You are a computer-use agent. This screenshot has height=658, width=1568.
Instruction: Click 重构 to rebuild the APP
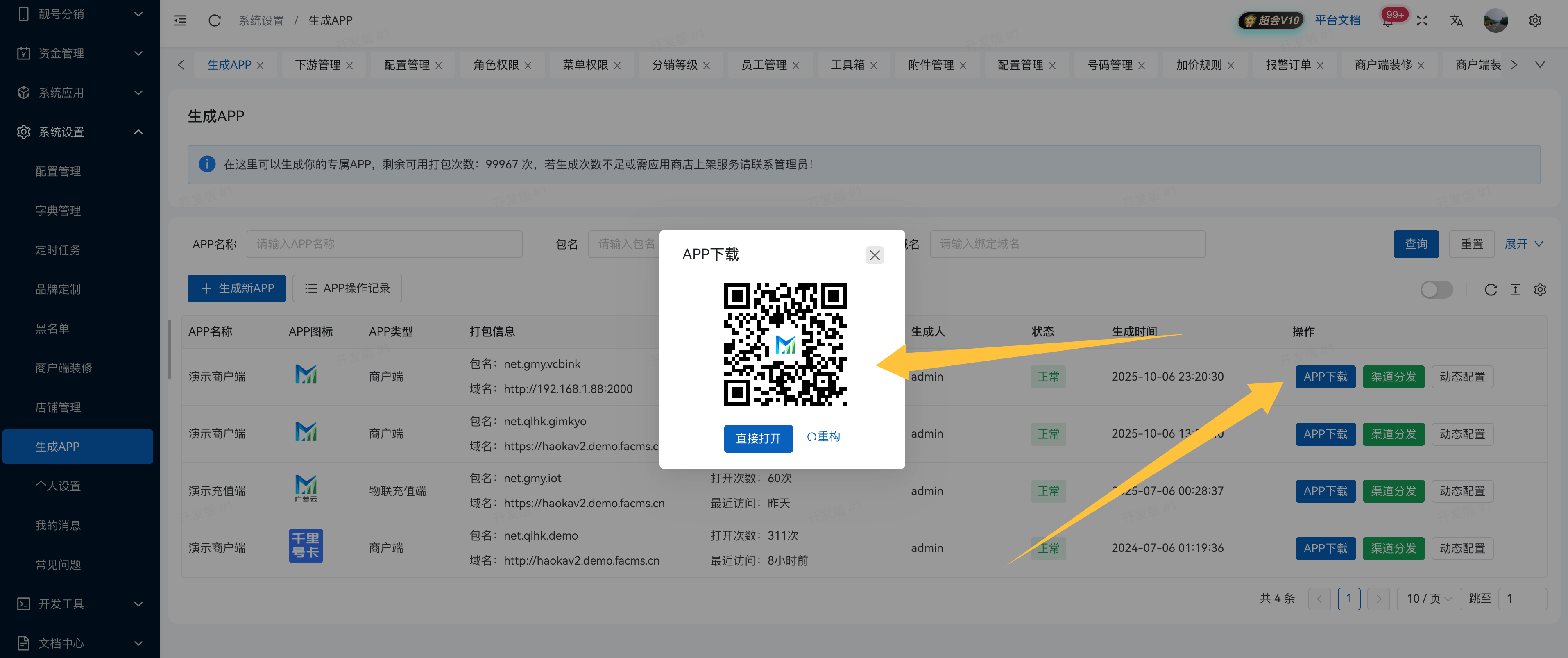pos(823,436)
